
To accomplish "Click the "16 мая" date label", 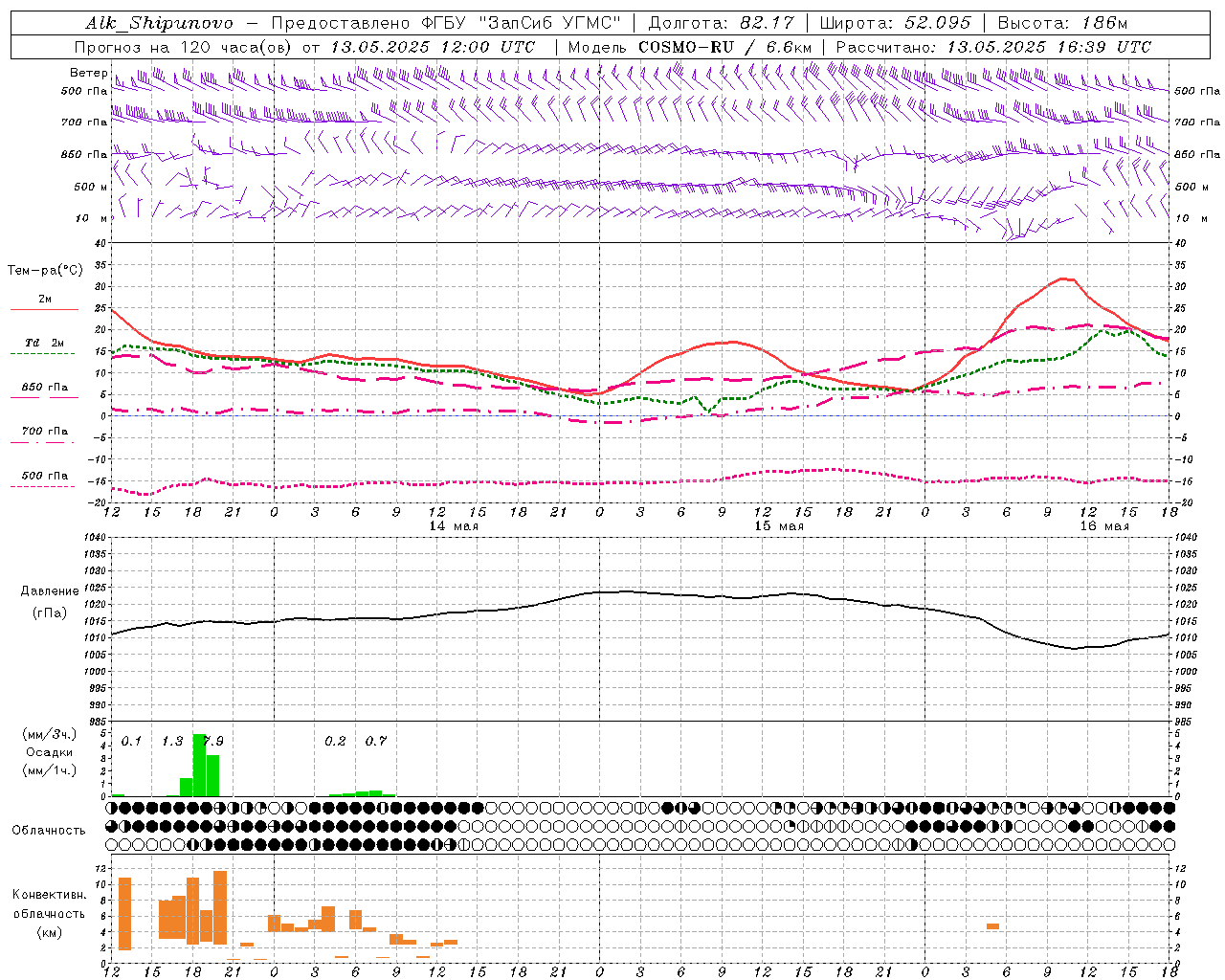I will click(x=1104, y=526).
